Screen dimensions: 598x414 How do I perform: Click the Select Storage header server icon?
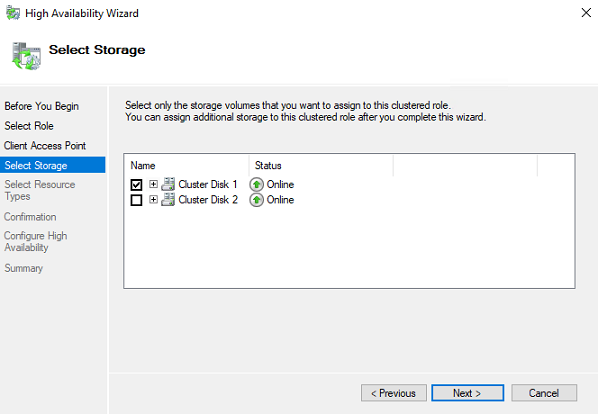26,56
